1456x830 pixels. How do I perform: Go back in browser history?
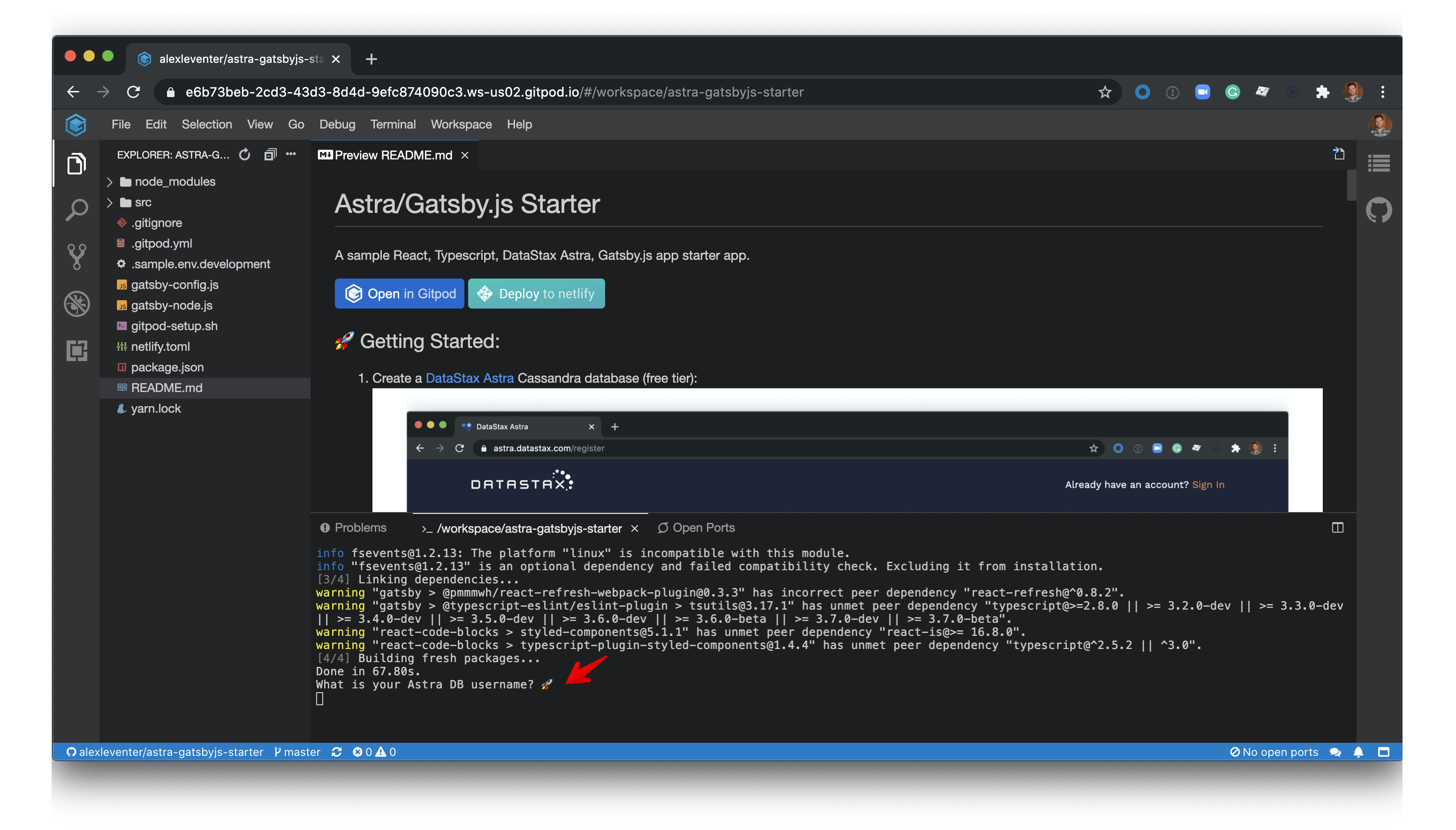pyautogui.click(x=73, y=92)
